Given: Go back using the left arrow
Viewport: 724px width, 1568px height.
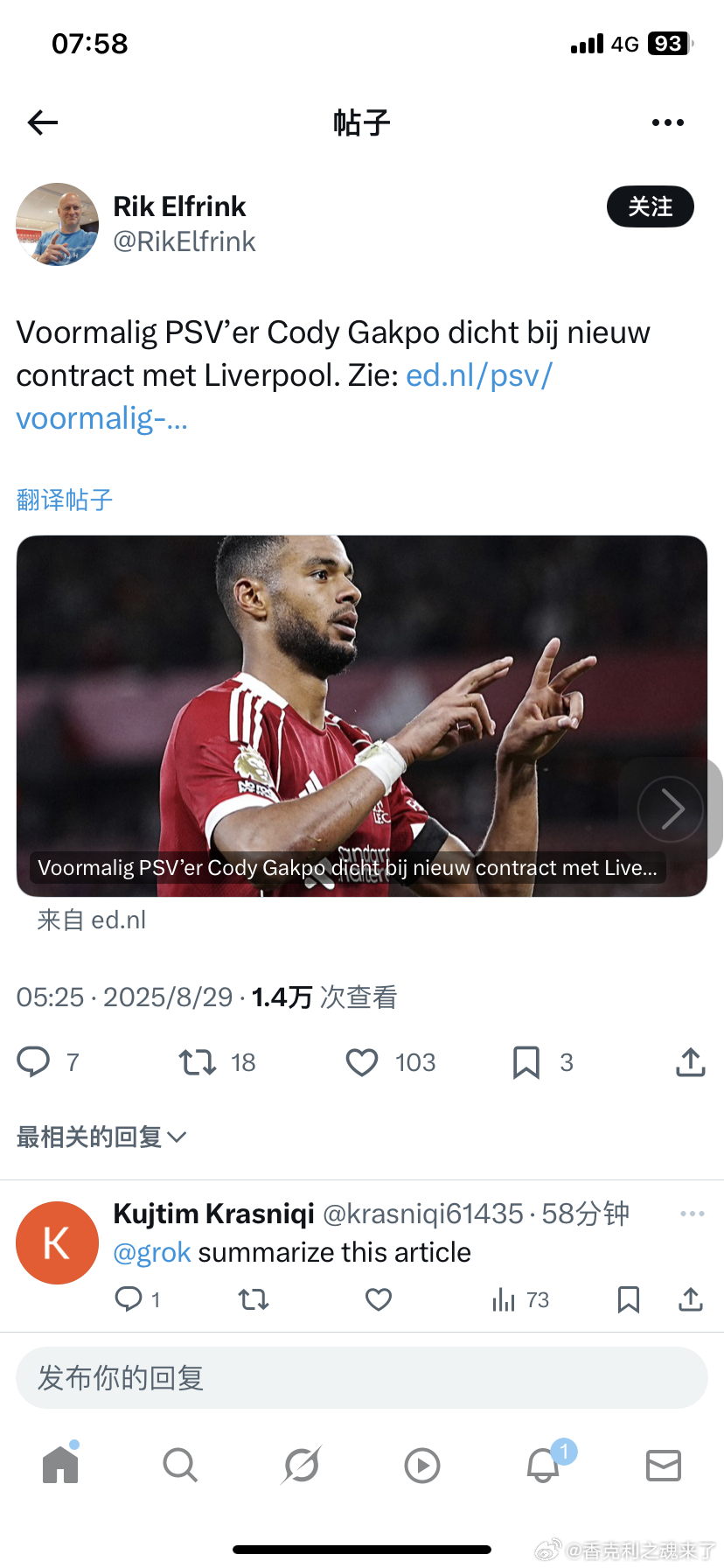Looking at the screenshot, I should click(42, 122).
